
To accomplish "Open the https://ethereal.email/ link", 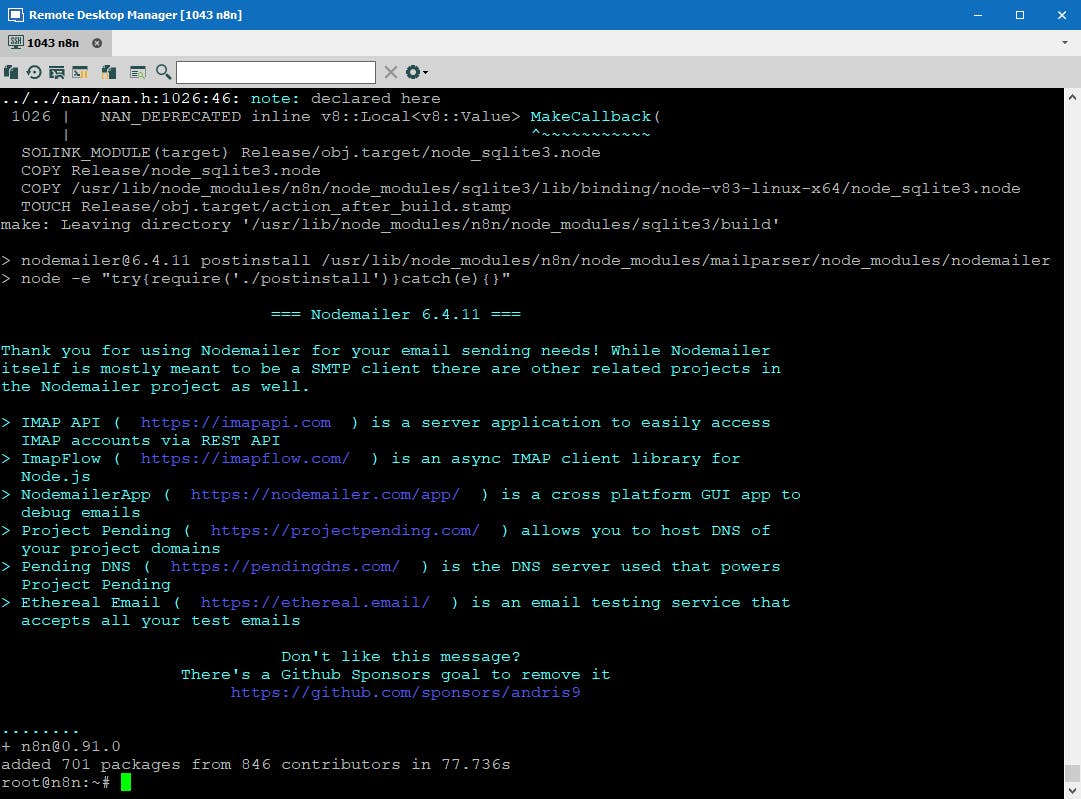I will [x=315, y=603].
